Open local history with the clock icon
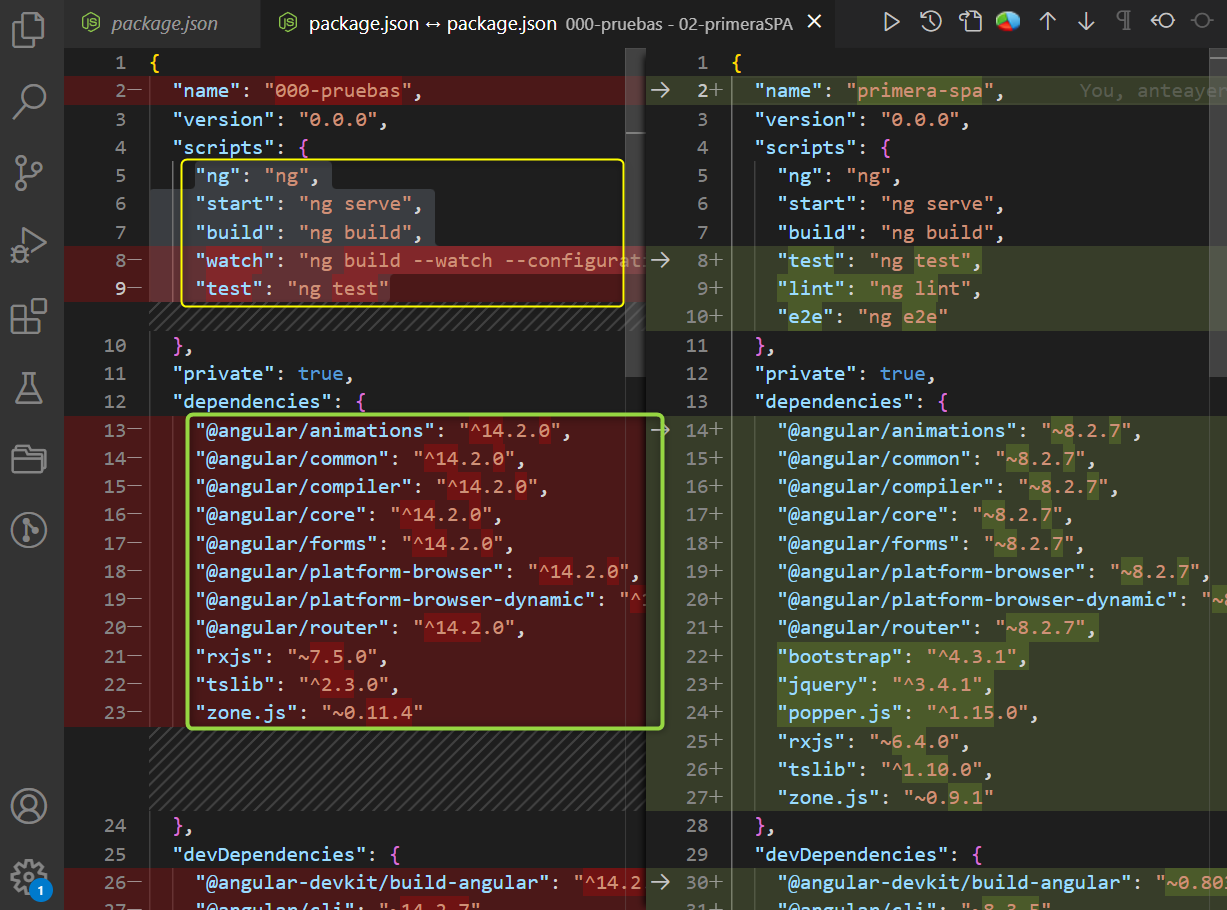The width and height of the screenshot is (1227, 910). click(x=930, y=20)
